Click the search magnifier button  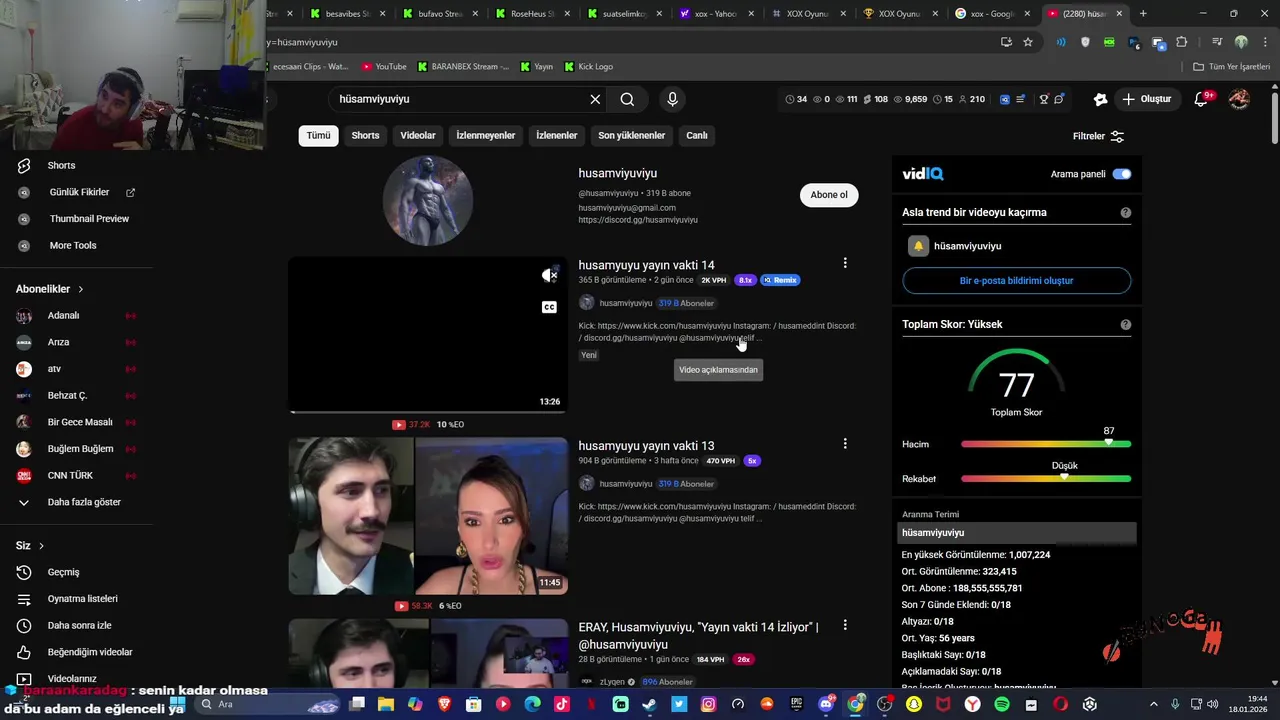[627, 99]
